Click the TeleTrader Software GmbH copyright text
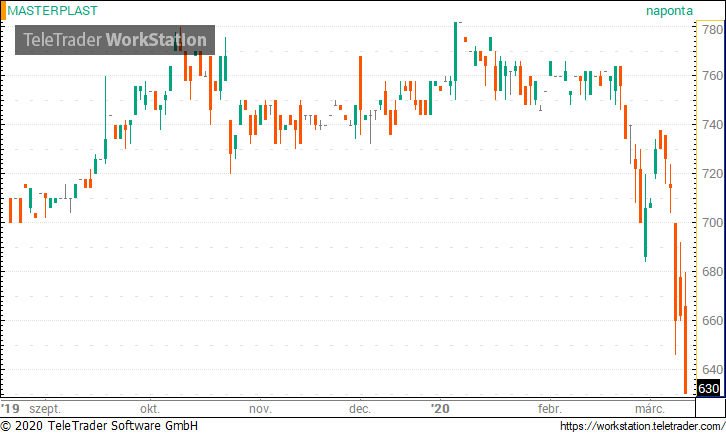 click(99, 426)
